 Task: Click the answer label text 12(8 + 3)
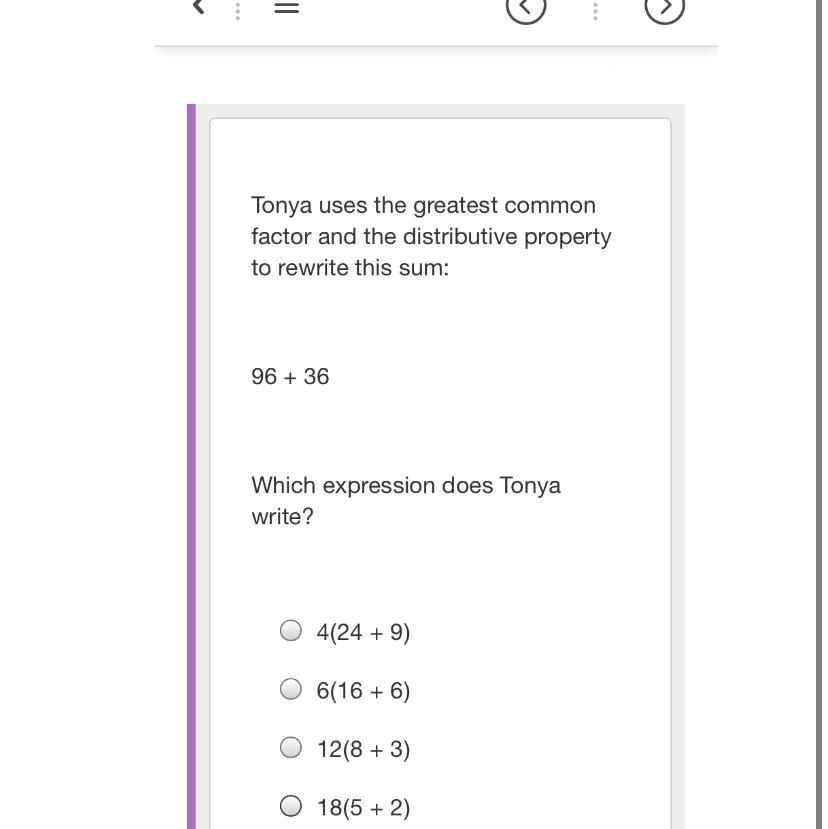[x=363, y=750]
